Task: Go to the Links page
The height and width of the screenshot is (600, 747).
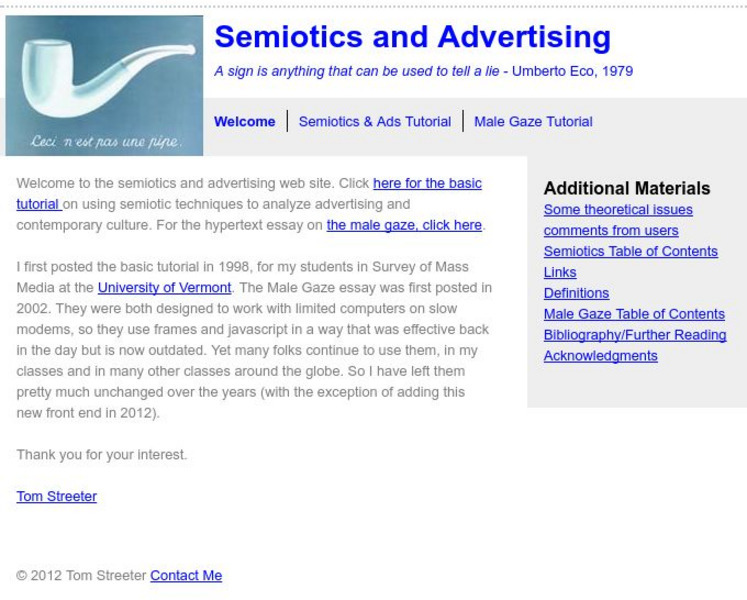Action: coord(560,273)
